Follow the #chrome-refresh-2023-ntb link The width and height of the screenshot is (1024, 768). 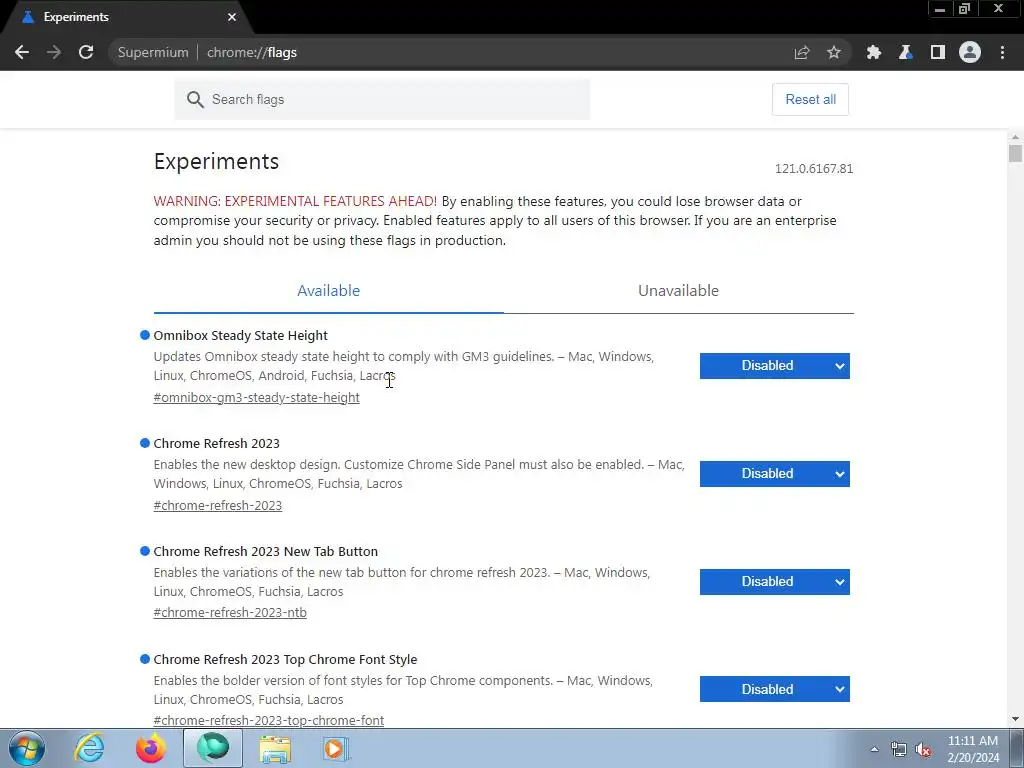[230, 613]
